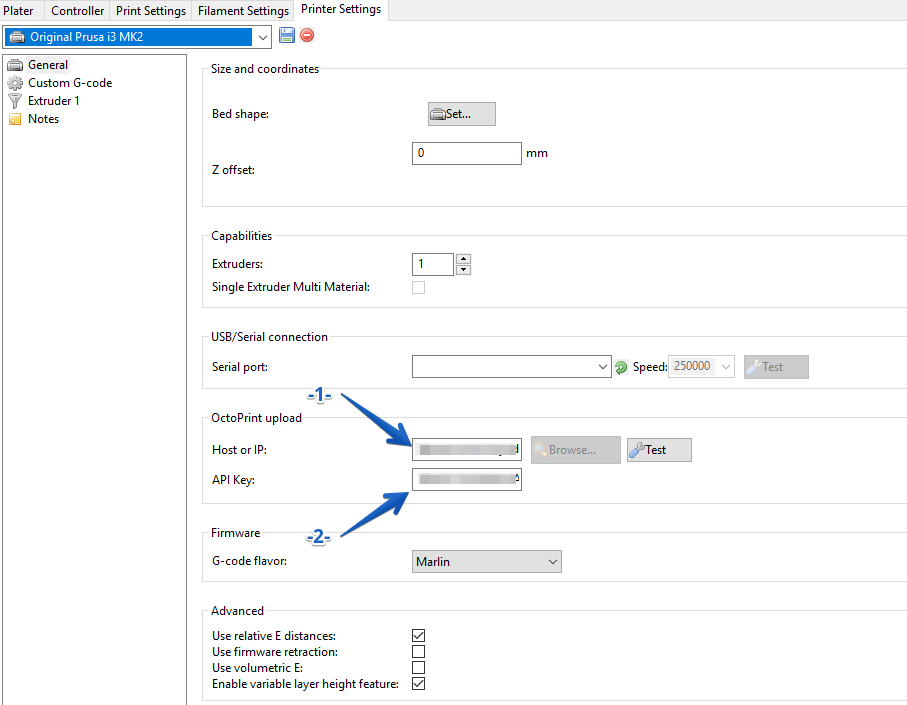Click the OctoPrint Browse button
Screen dimensions: 907x705
coord(576,450)
